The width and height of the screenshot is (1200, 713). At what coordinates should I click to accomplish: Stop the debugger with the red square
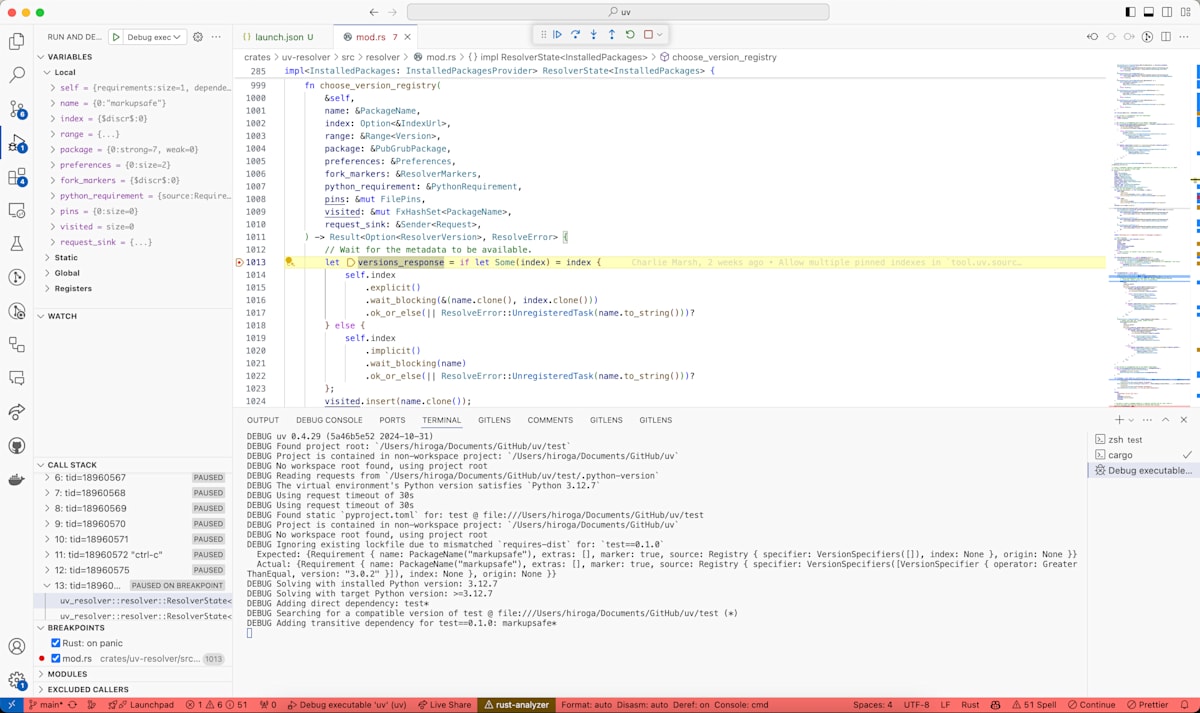(x=649, y=34)
